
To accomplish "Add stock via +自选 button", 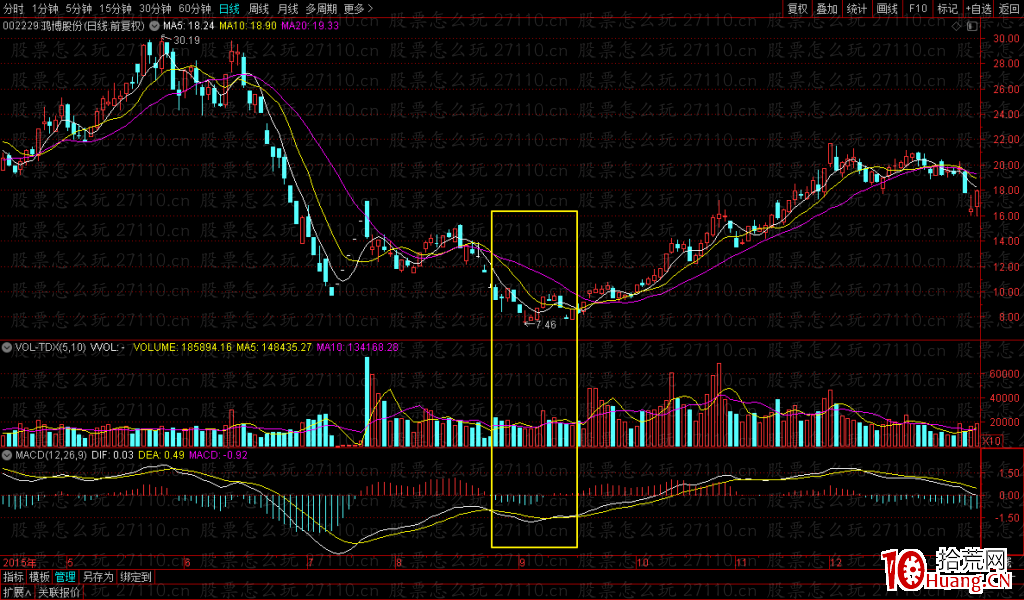I will [978, 8].
